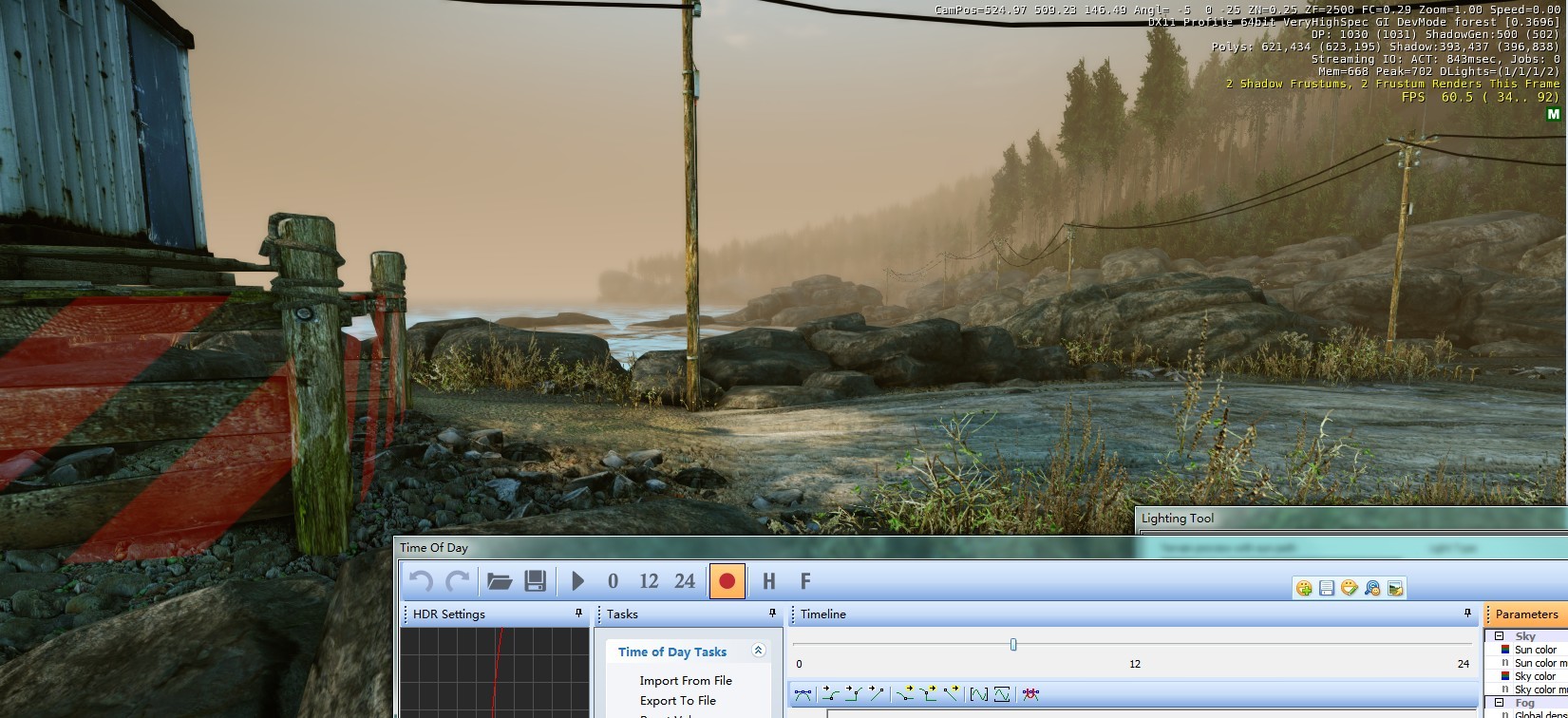Set in-tangent to step spline icon
This screenshot has width=1568, height=718.
(x=854, y=694)
